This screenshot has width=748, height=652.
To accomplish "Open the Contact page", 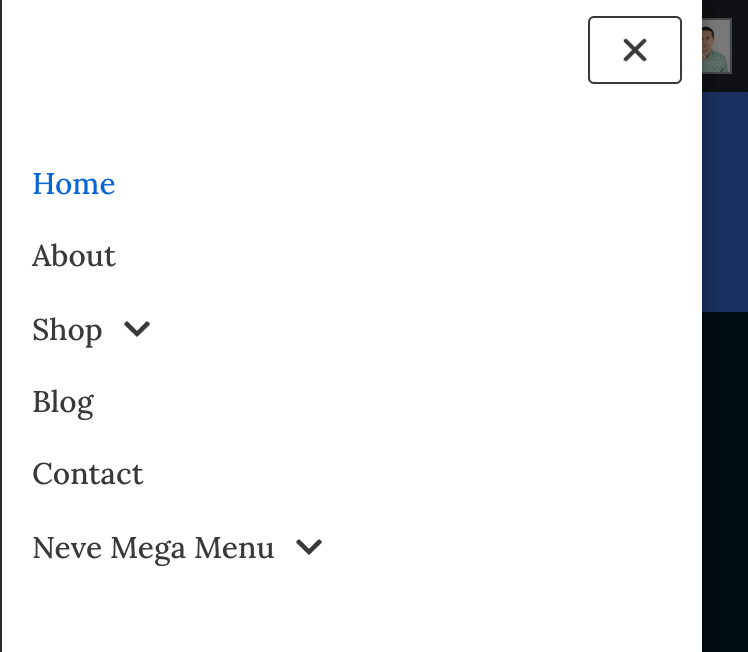I will (x=87, y=474).
